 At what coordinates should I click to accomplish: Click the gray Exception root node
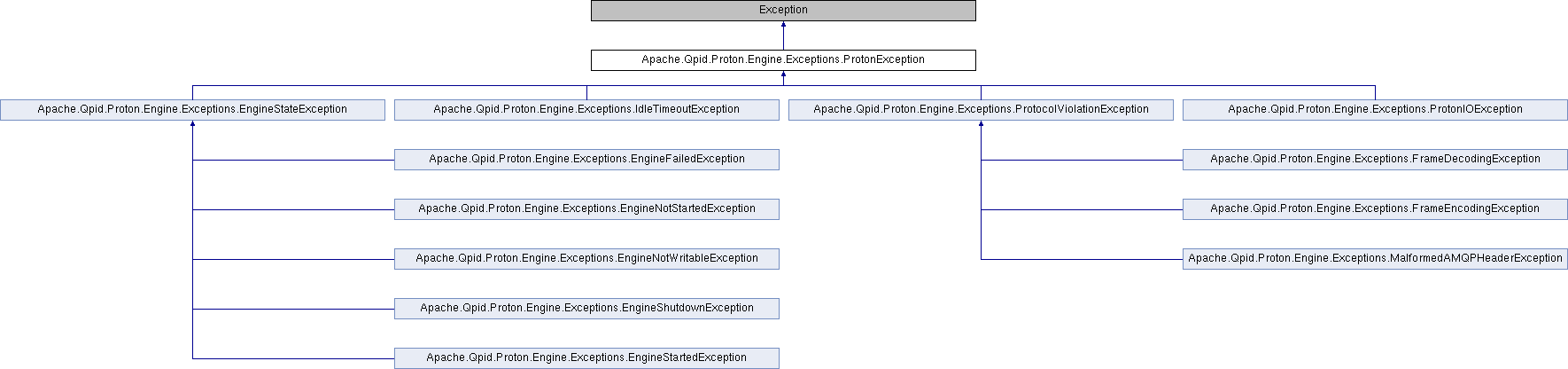click(783, 11)
